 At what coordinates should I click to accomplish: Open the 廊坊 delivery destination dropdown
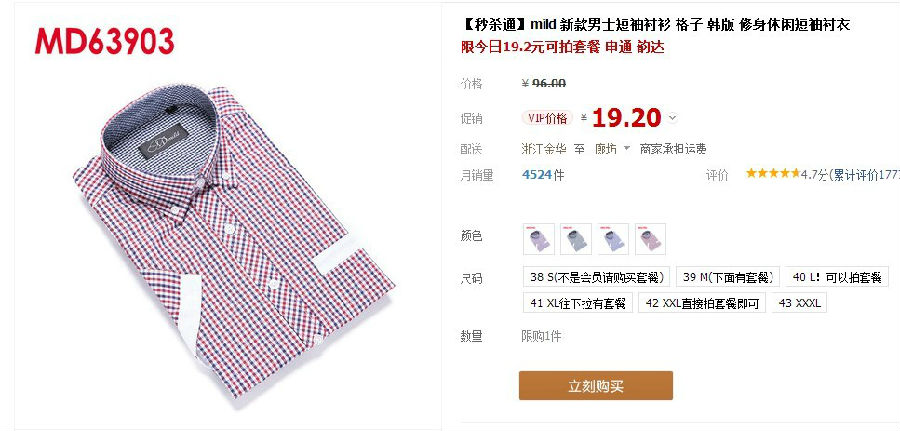(612, 149)
